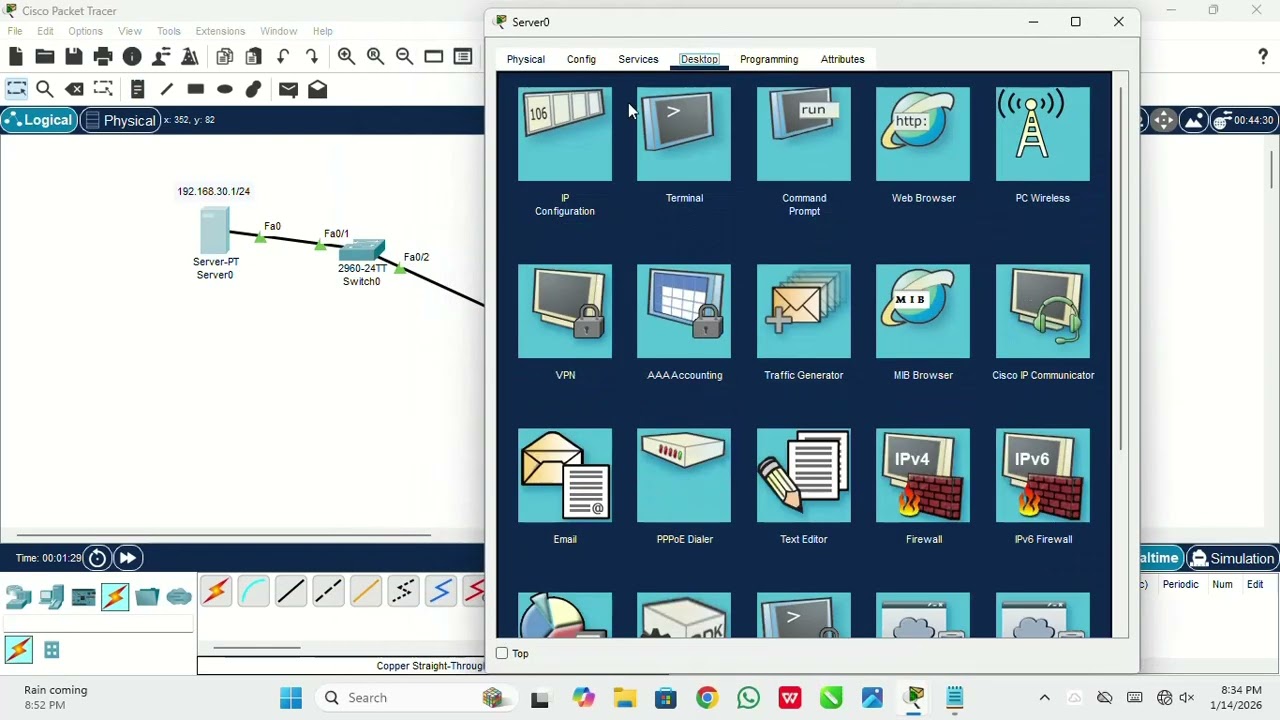Open the Programming tab
Screen dimensions: 1280x720
point(769,59)
